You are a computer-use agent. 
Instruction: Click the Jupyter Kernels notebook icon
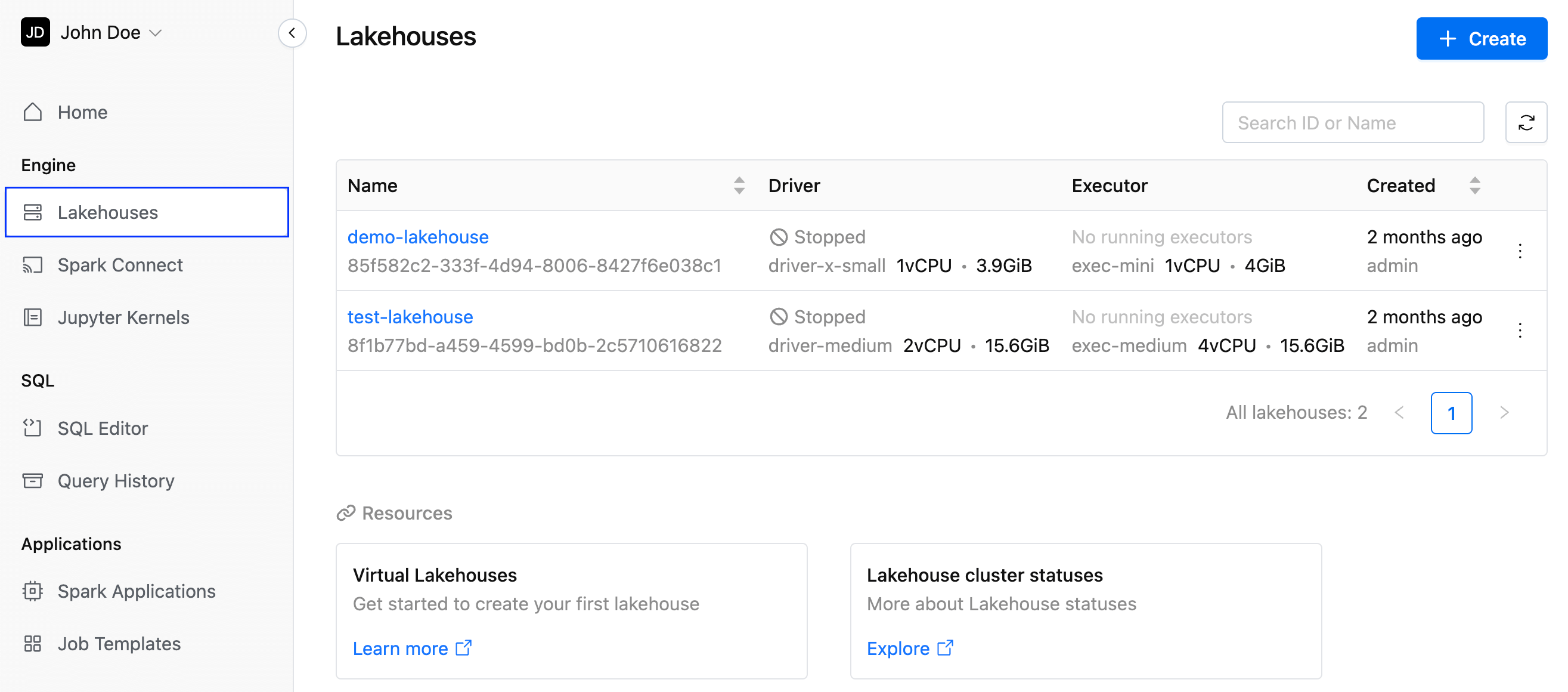(32, 317)
